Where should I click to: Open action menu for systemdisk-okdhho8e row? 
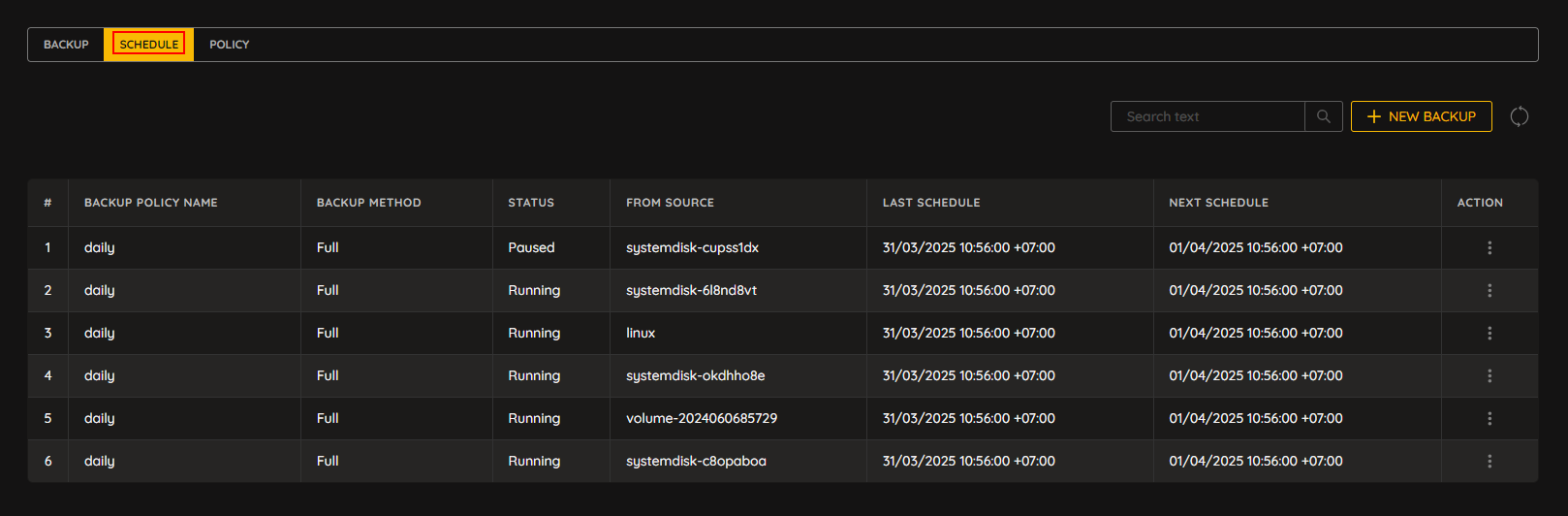coord(1490,376)
